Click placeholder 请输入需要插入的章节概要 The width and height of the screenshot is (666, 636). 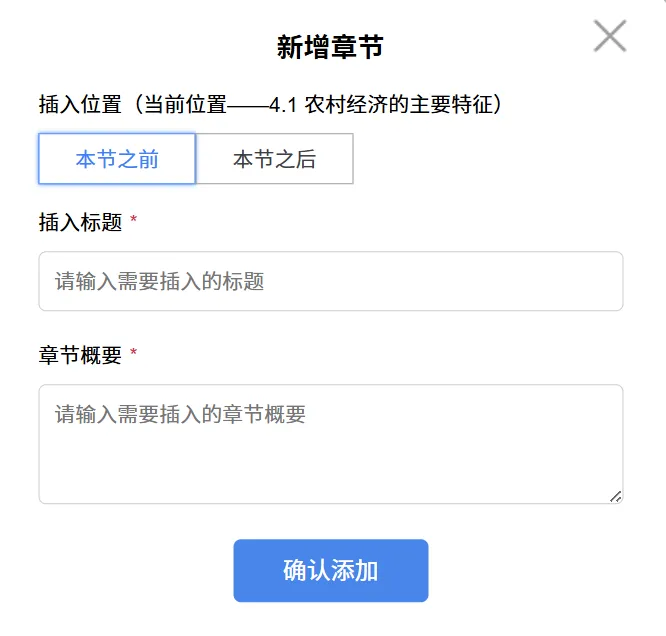click(x=180, y=414)
